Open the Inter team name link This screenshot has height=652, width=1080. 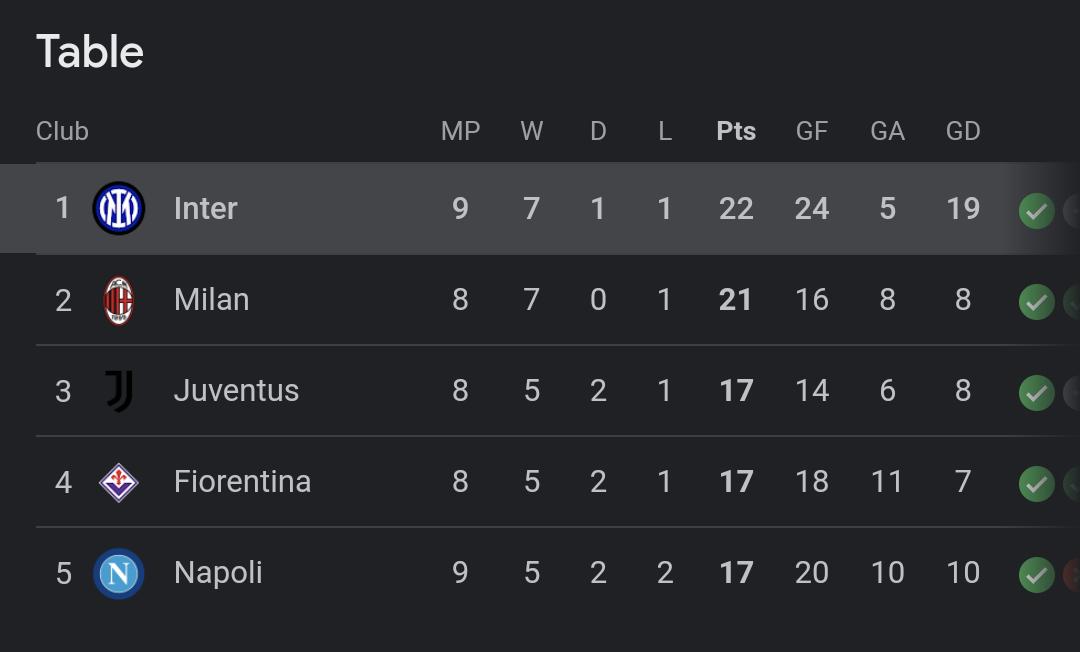point(205,209)
